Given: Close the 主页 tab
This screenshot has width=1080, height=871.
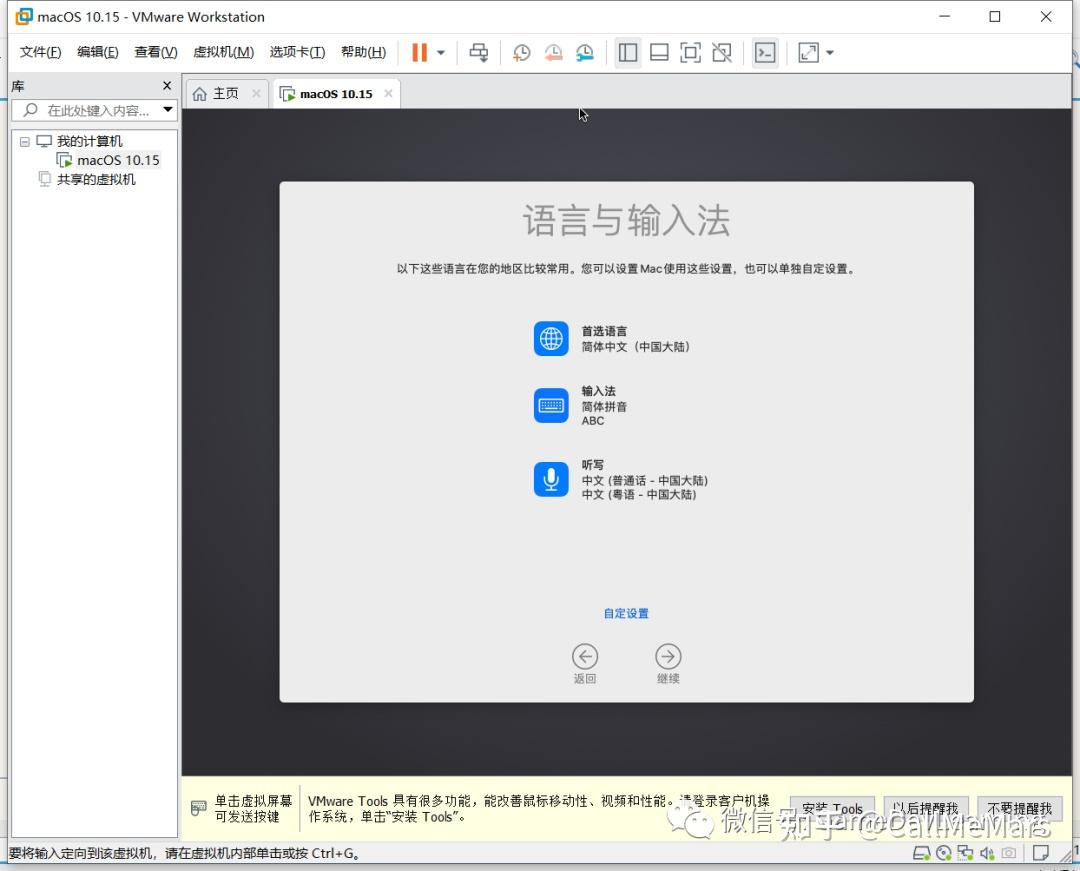Looking at the screenshot, I should 256,94.
